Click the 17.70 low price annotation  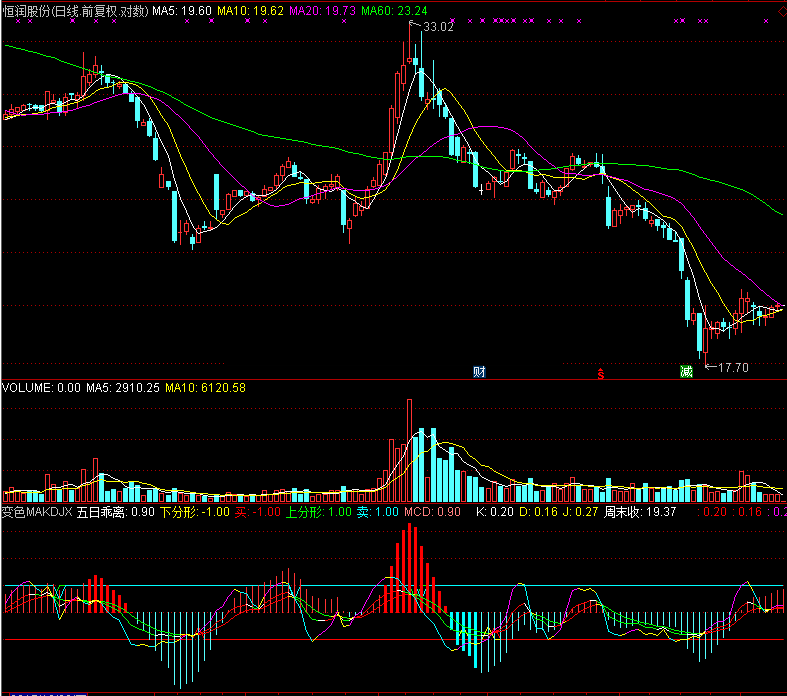click(733, 368)
